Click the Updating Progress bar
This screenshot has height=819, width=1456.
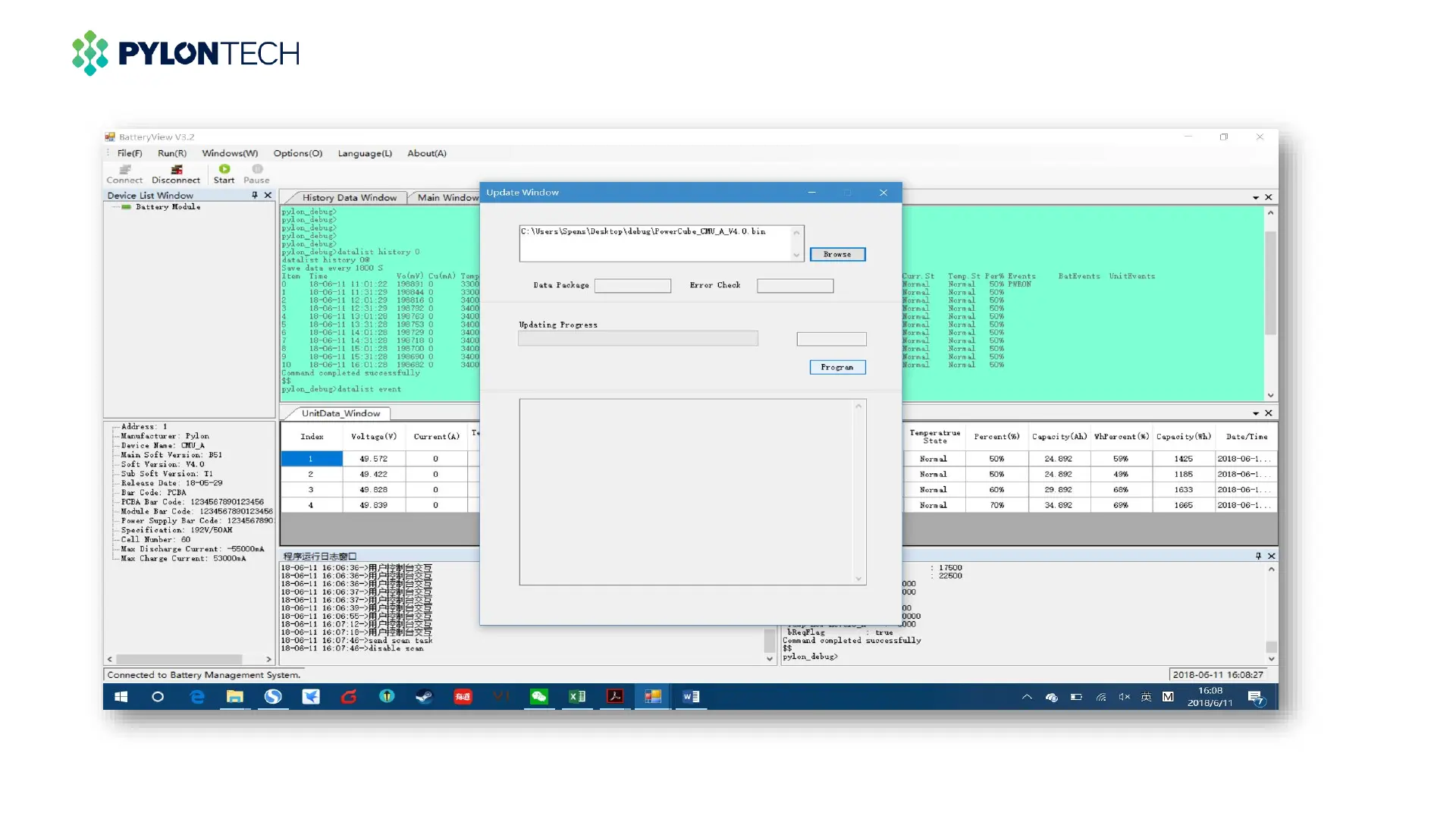point(638,338)
